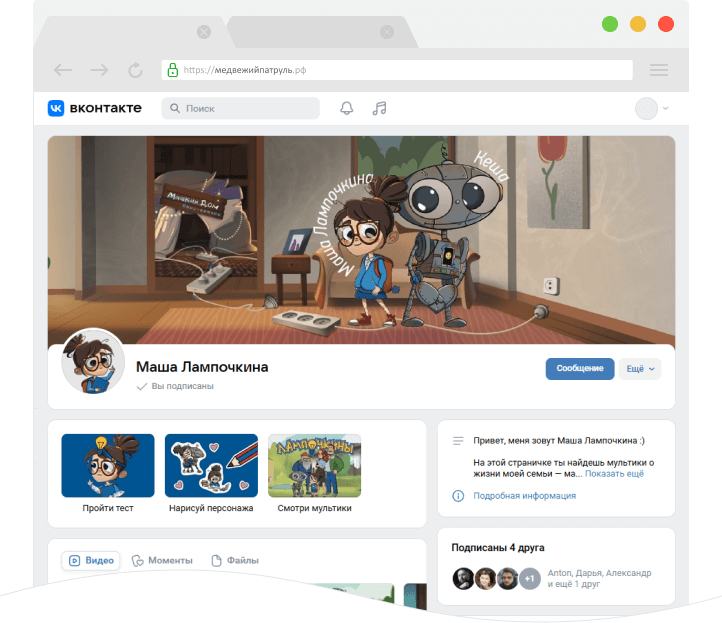Reload the page with refresh icon
Viewport: 722px width, 623px height.
click(135, 70)
